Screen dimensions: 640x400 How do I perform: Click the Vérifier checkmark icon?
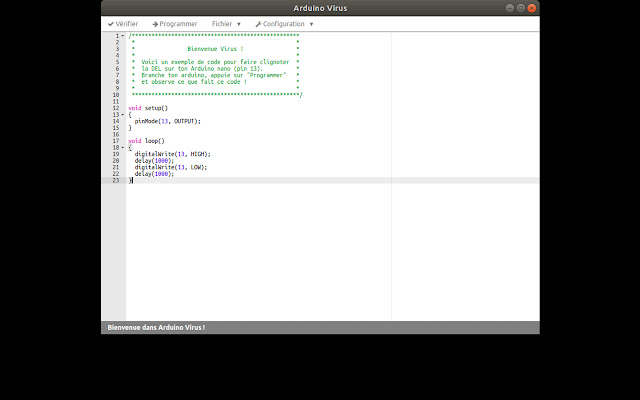[111, 23]
